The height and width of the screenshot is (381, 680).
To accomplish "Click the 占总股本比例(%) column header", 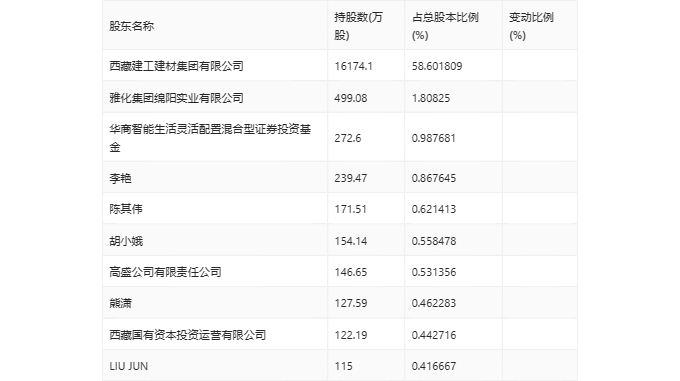I will (x=445, y=26).
